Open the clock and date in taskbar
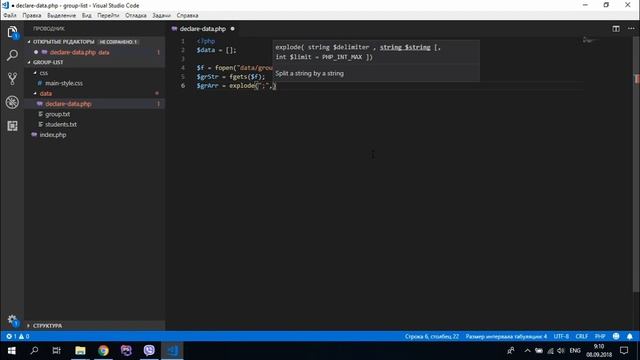The width and height of the screenshot is (640, 360). (599, 351)
